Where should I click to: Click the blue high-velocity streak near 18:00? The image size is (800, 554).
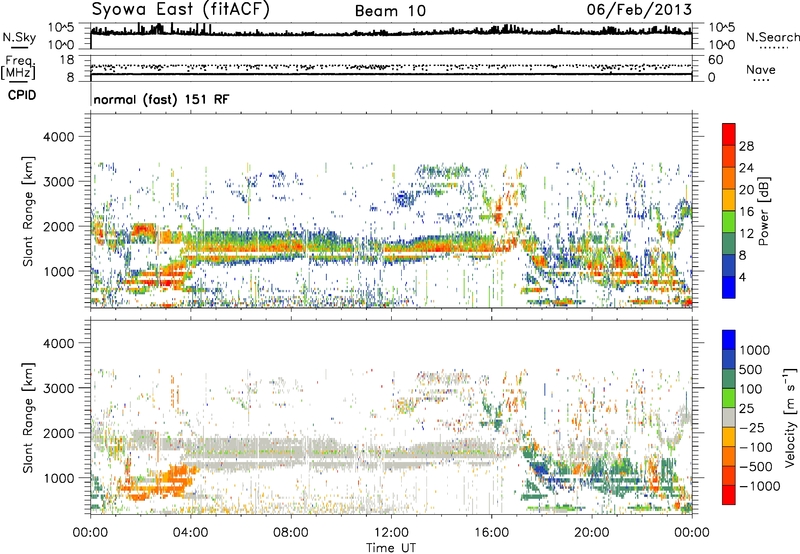click(539, 468)
